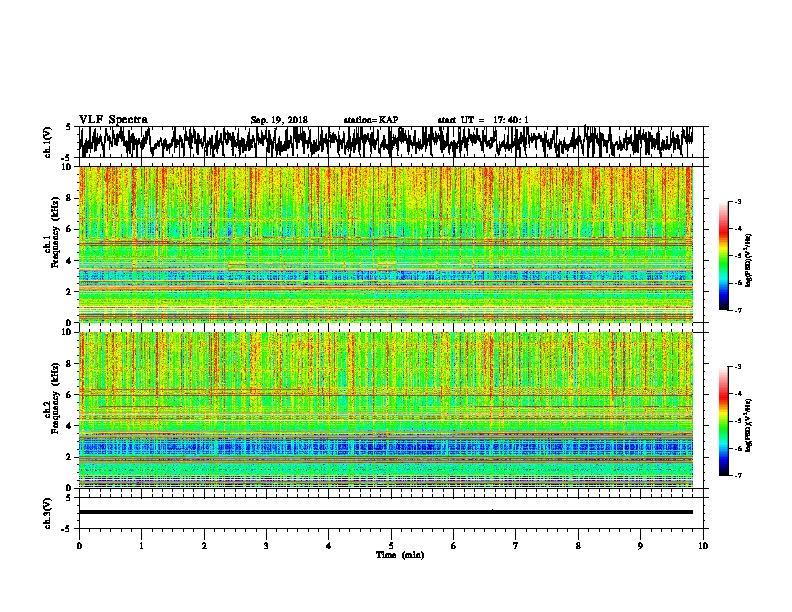792x612 pixels.
Task: Click inside the ch.2 spectrogram panel
Action: coord(390,410)
